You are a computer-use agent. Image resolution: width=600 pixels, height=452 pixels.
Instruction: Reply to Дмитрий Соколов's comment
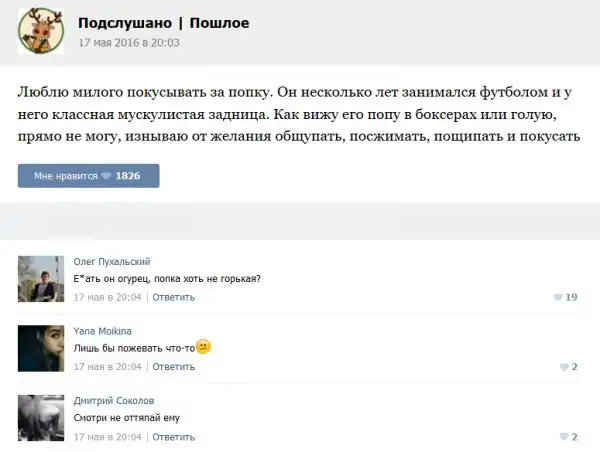pyautogui.click(x=173, y=437)
